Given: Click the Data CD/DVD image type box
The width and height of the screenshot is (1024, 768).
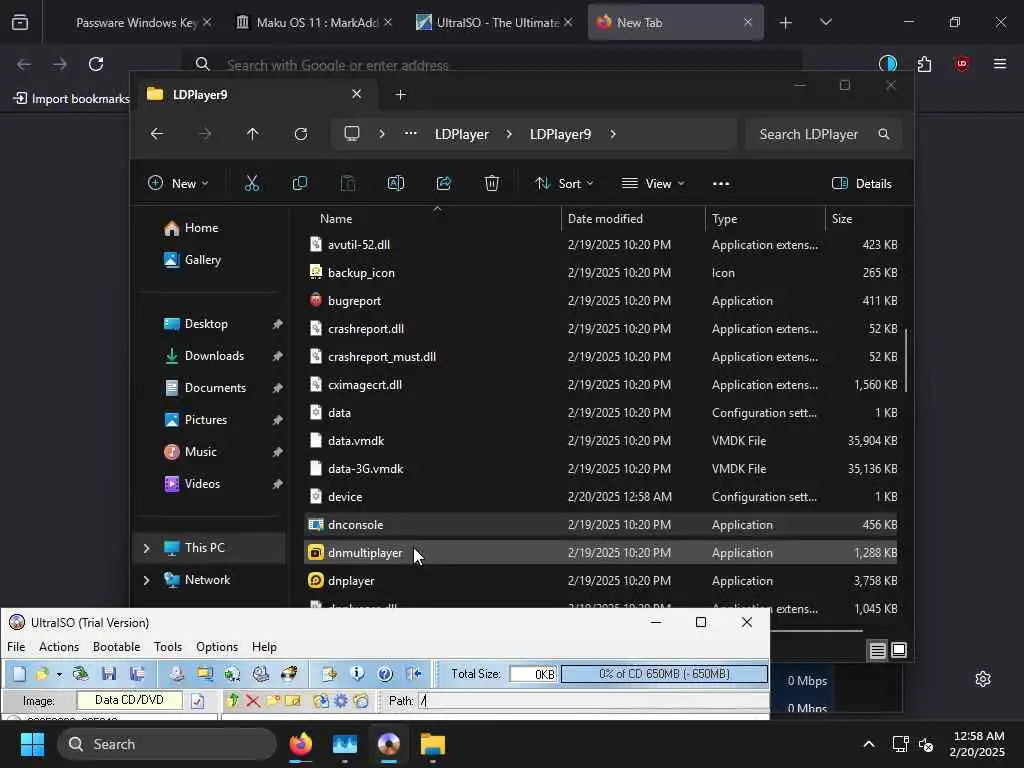Looking at the screenshot, I should [x=129, y=700].
